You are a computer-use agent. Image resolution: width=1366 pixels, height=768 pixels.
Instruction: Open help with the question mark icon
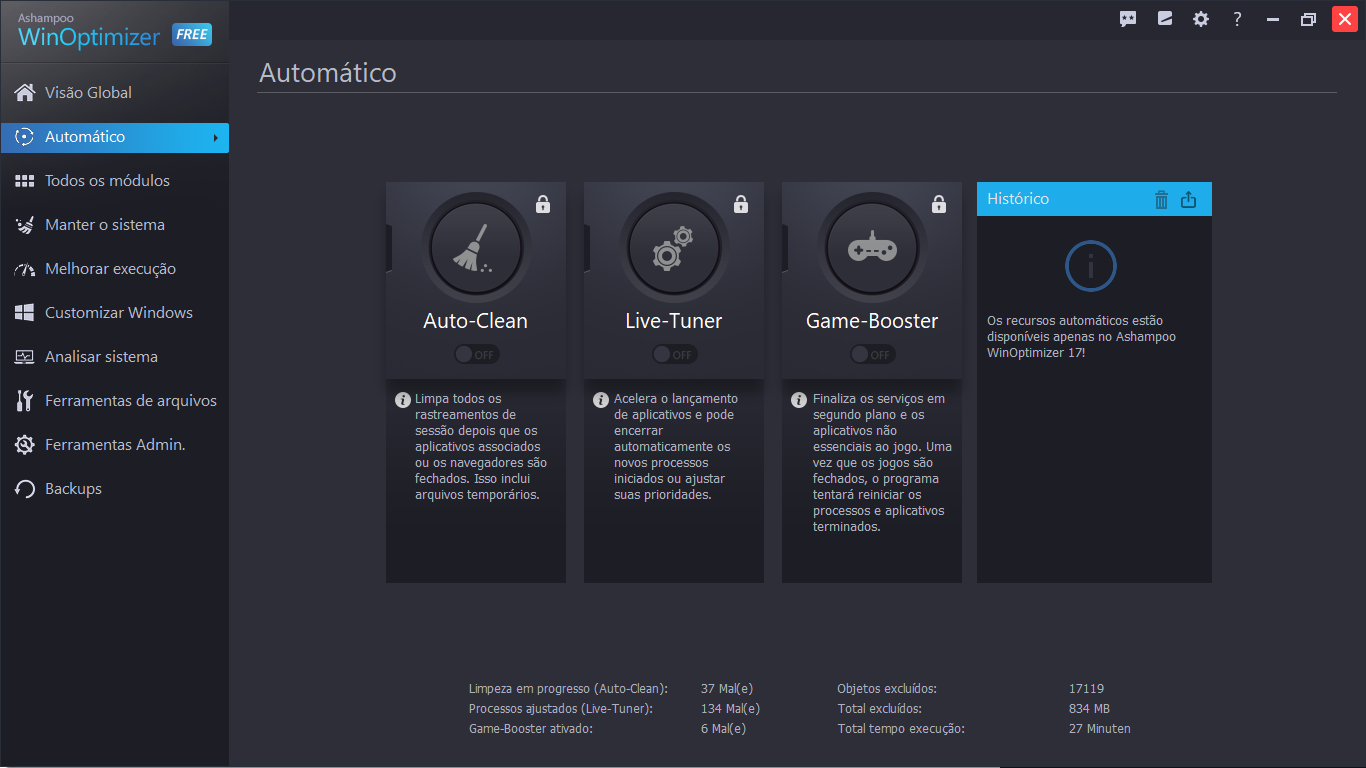coord(1237,19)
